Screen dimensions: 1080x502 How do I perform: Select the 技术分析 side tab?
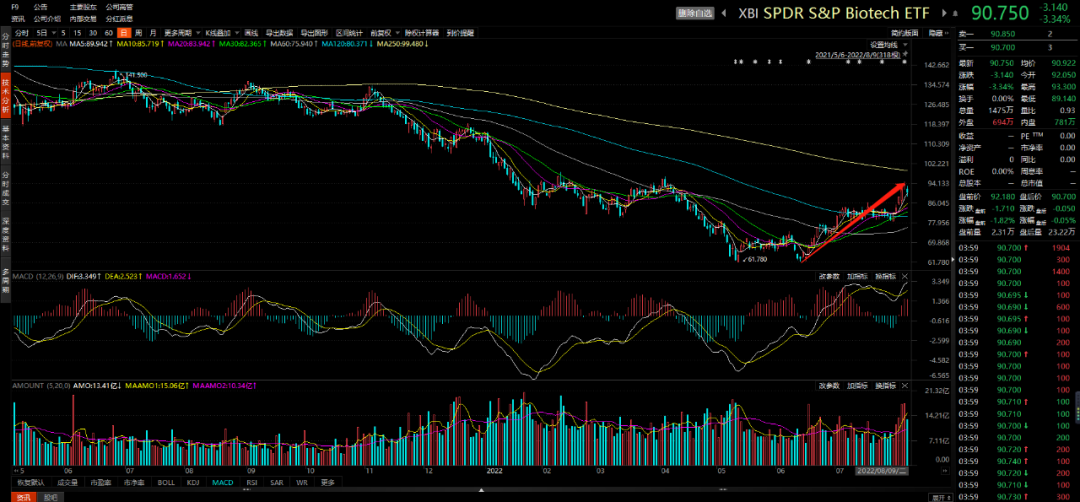[x=6, y=95]
